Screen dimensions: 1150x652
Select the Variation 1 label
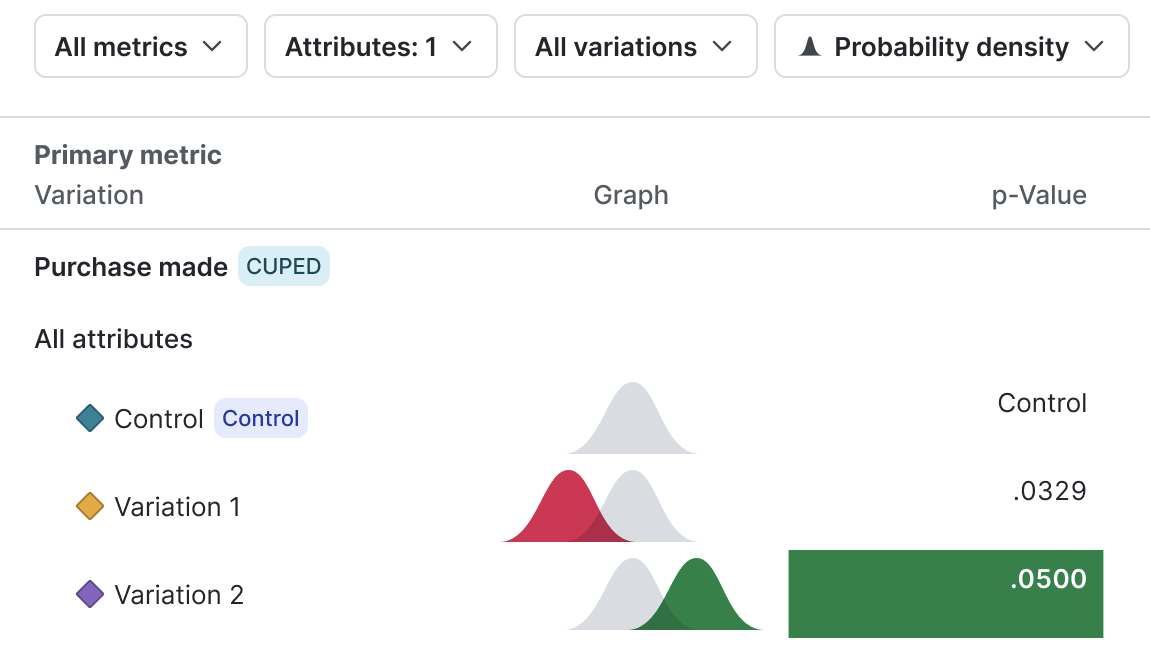(178, 506)
